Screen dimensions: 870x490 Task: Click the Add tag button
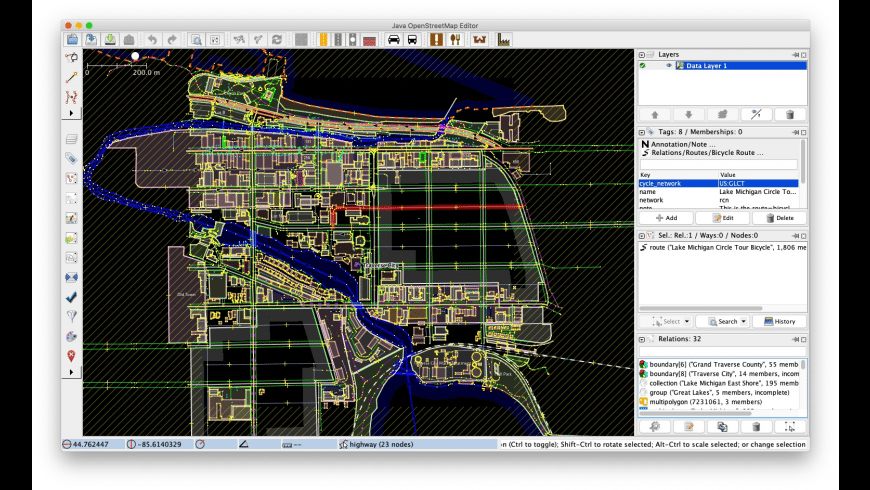(666, 217)
